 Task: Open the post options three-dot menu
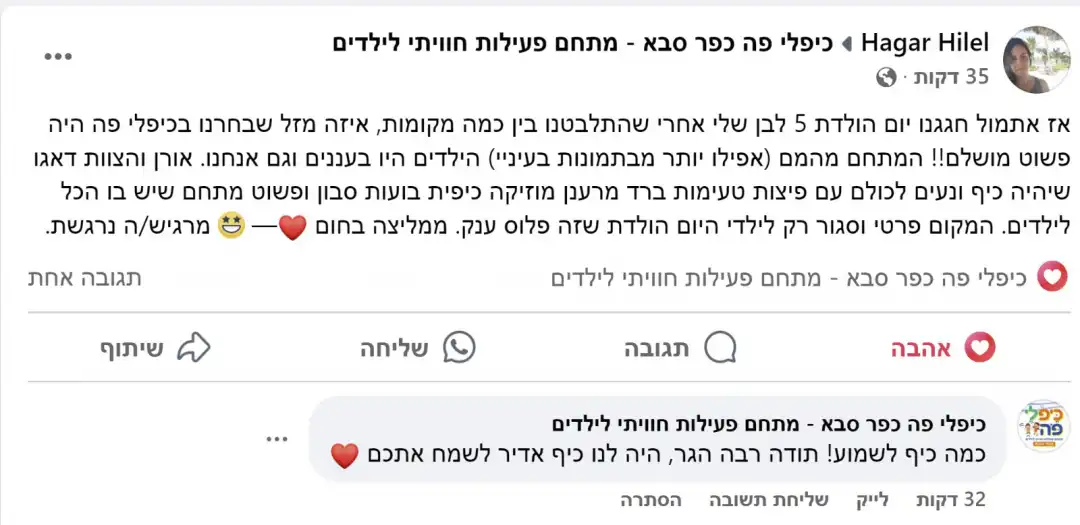[58, 56]
